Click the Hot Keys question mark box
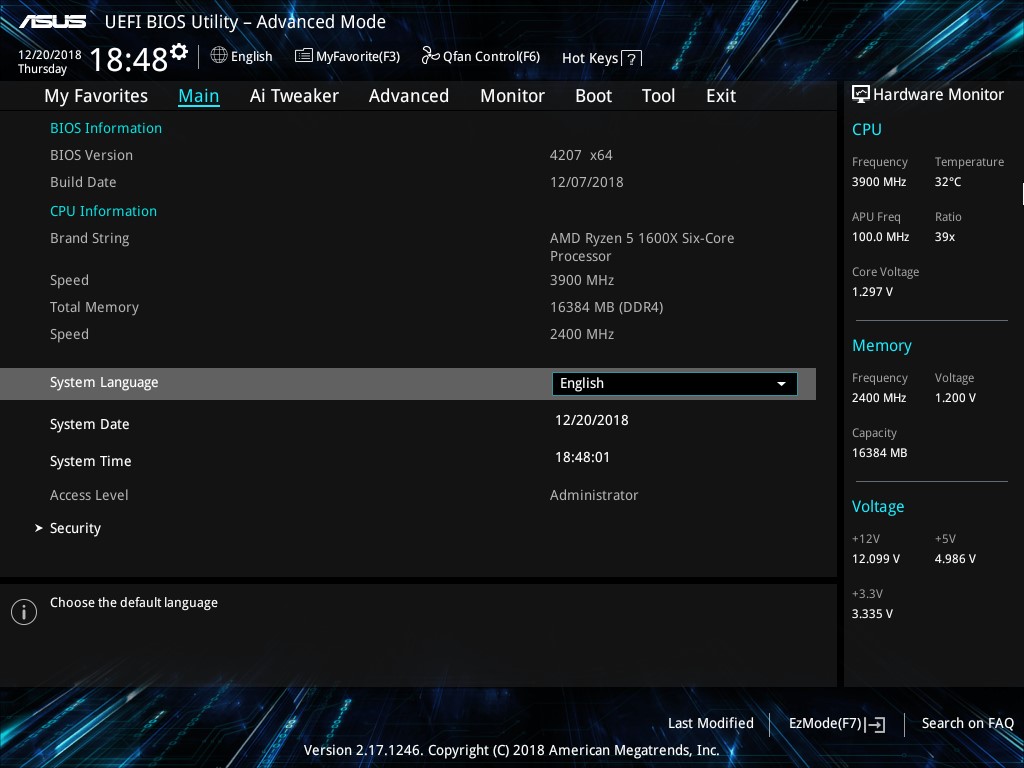 click(631, 59)
